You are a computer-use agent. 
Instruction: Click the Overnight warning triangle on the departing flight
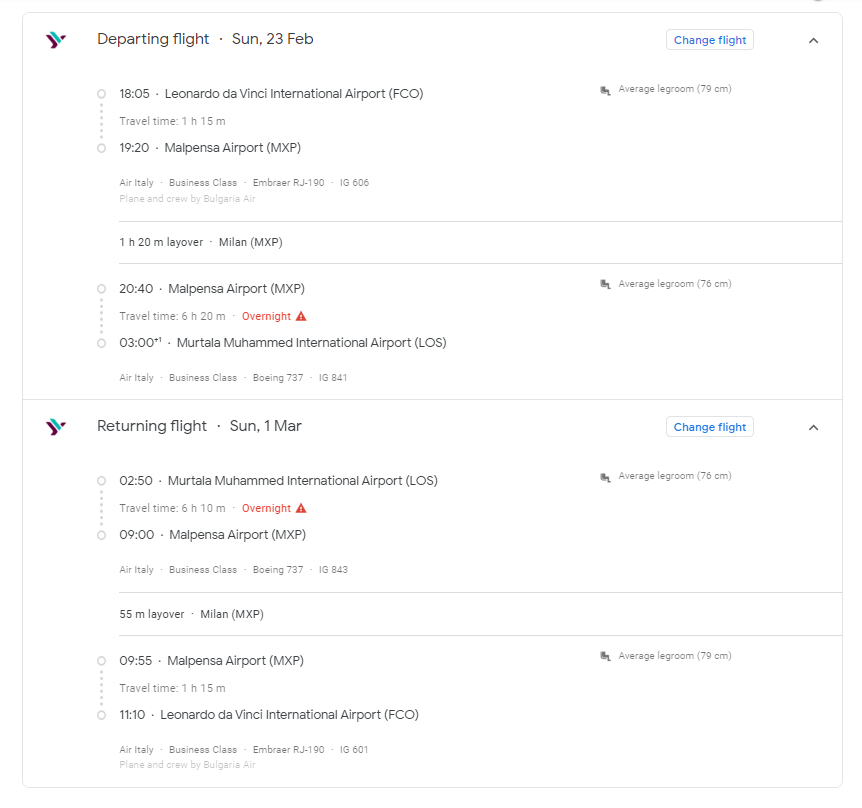(301, 316)
